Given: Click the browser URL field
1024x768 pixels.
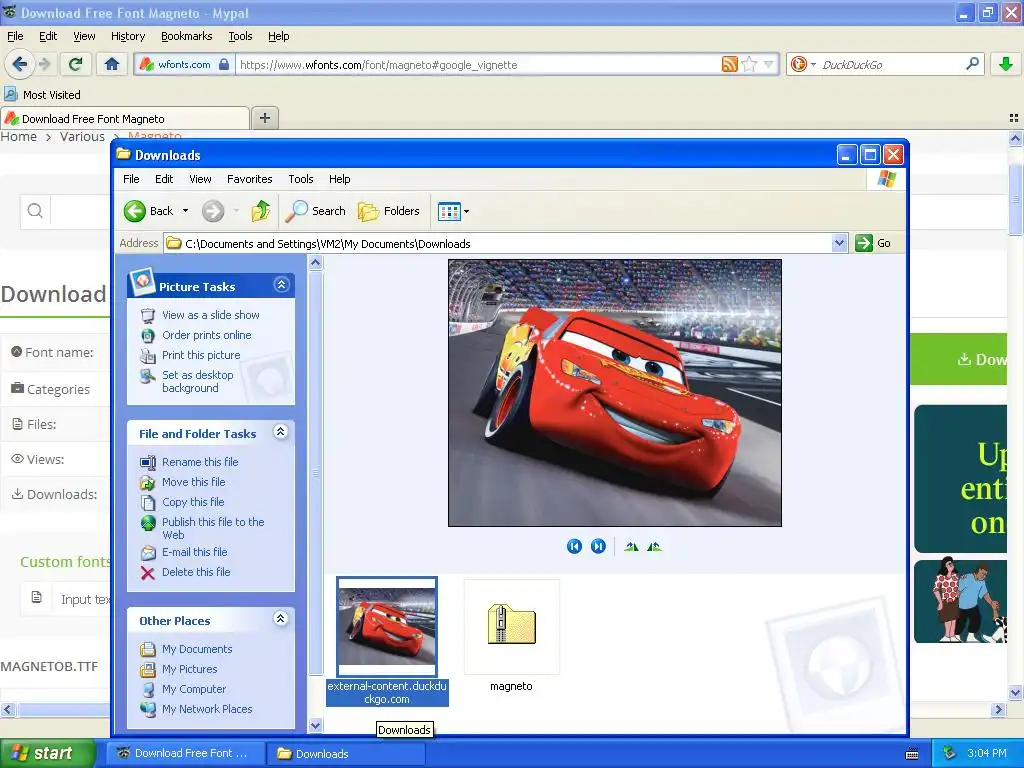Looking at the screenshot, I should 478,65.
